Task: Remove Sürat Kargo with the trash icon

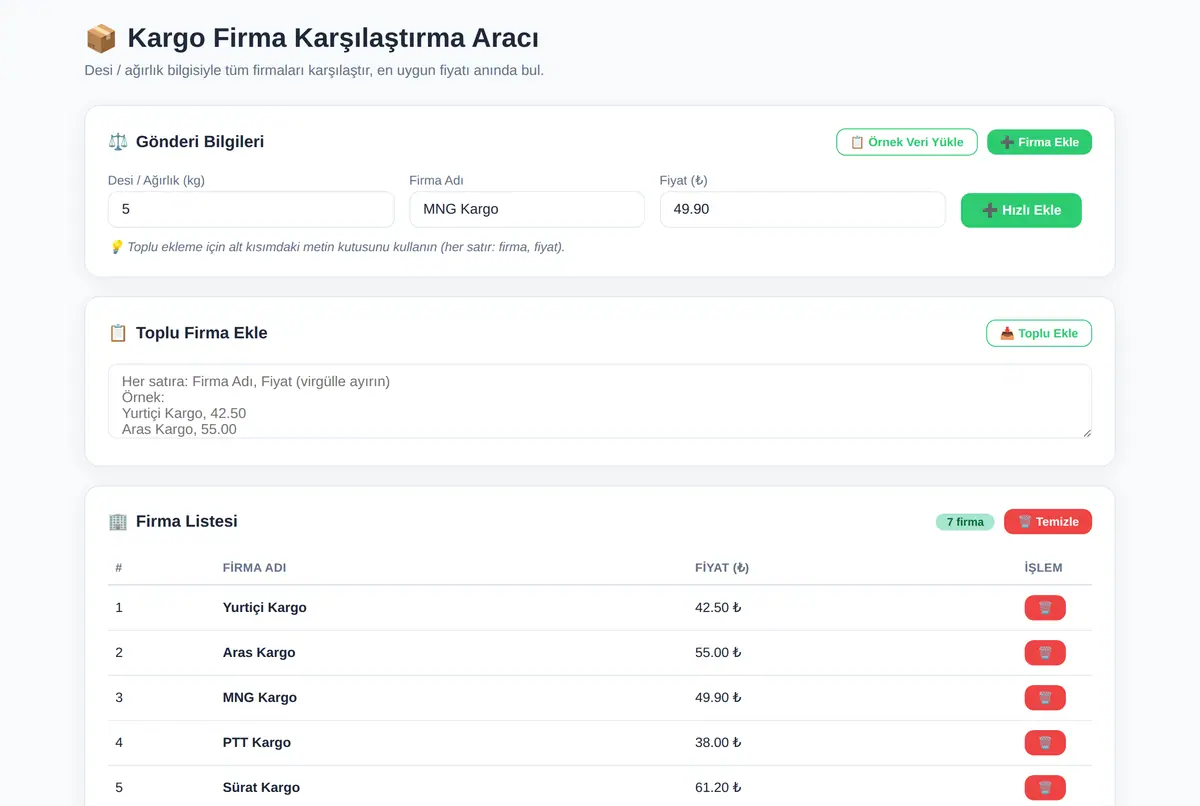Action: (x=1045, y=788)
